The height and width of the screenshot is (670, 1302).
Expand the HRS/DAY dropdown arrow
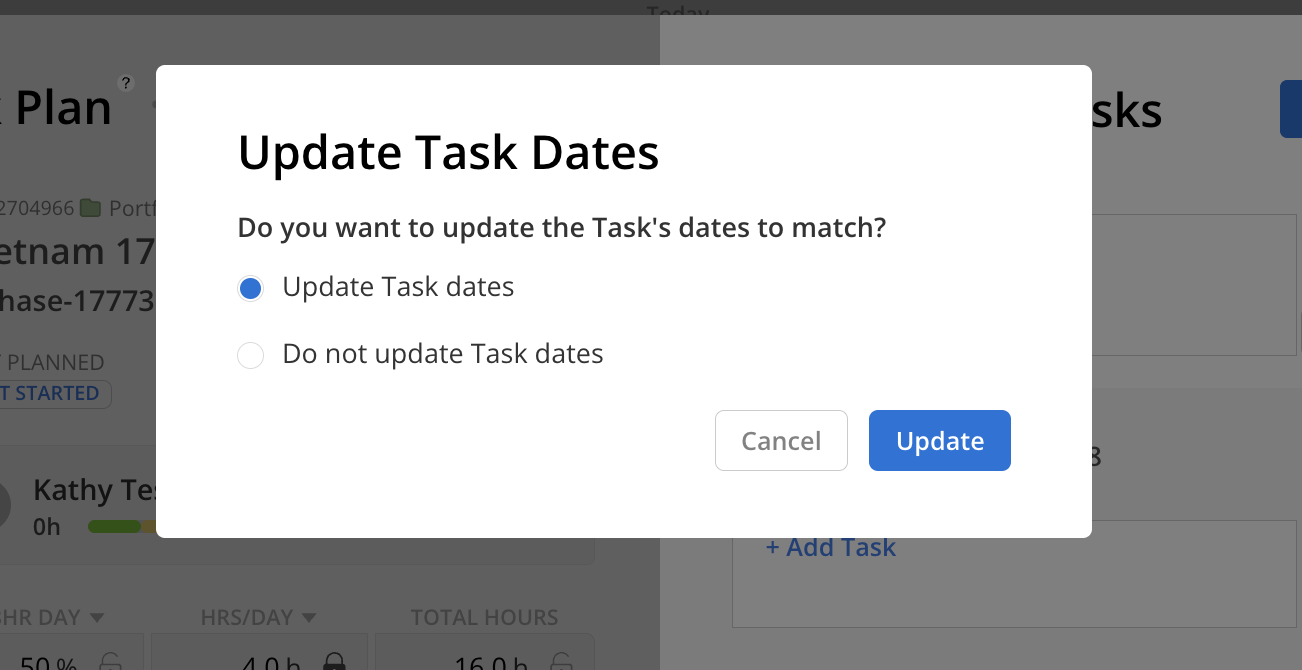(x=309, y=617)
